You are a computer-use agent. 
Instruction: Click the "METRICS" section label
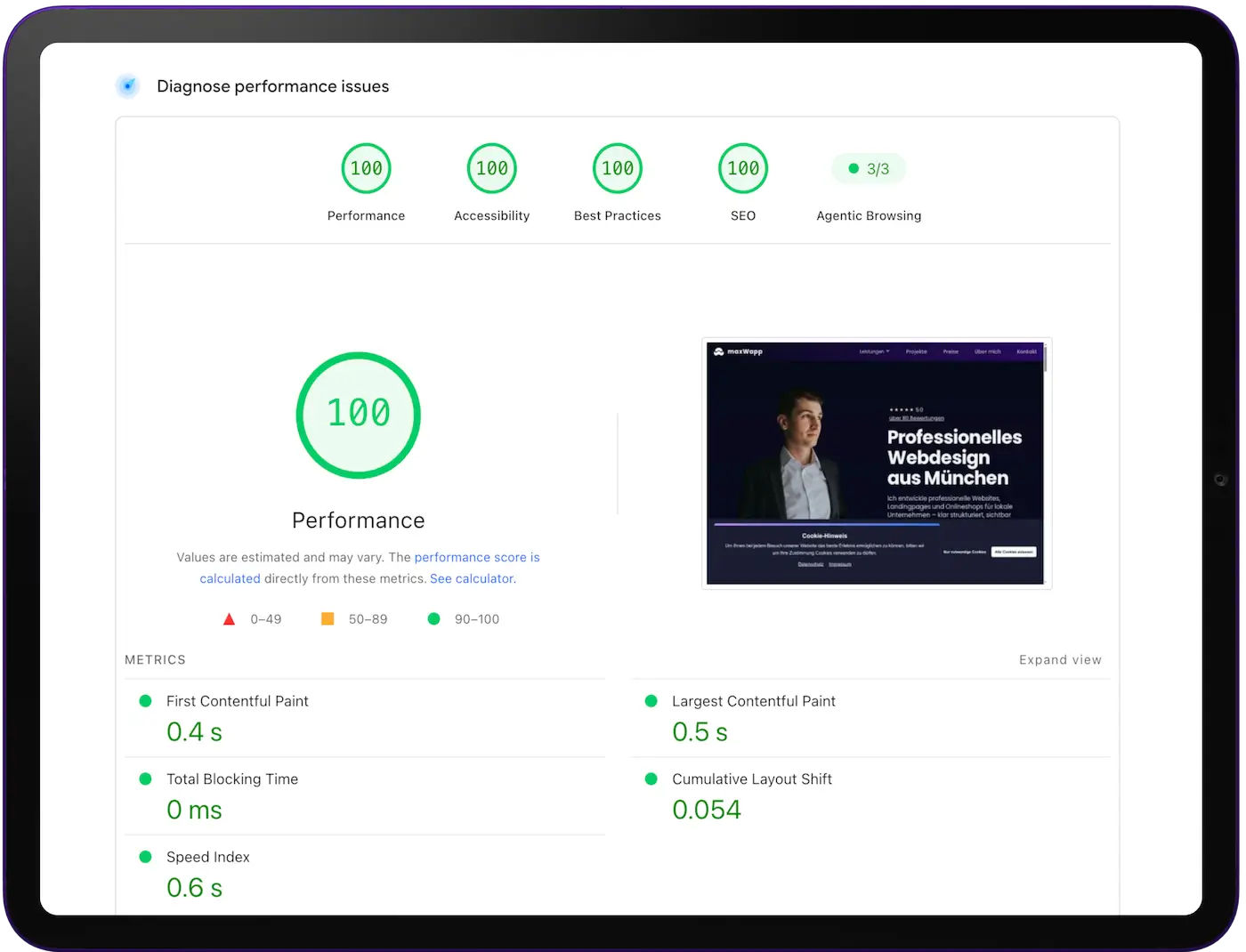pyautogui.click(x=155, y=660)
